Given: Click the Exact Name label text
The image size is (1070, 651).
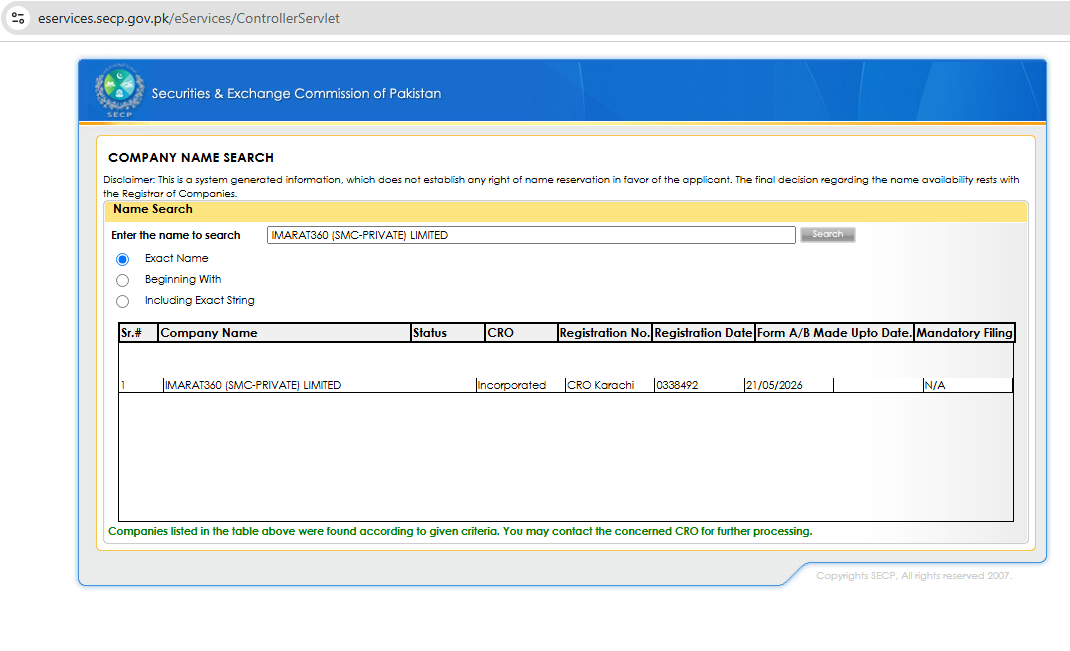Looking at the screenshot, I should 177,259.
